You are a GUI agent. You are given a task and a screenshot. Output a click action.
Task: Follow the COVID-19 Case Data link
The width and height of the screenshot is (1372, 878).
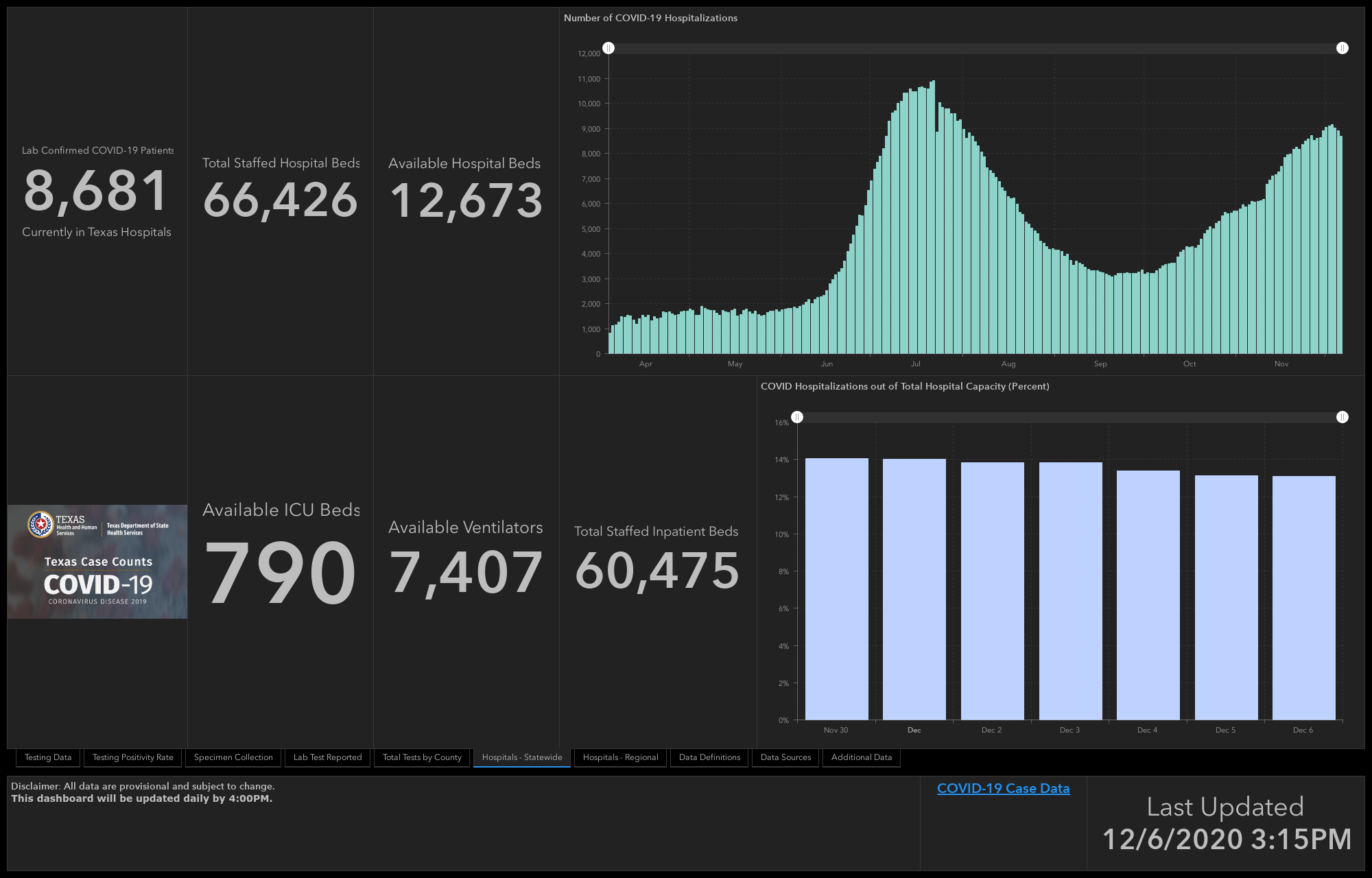click(x=1004, y=788)
